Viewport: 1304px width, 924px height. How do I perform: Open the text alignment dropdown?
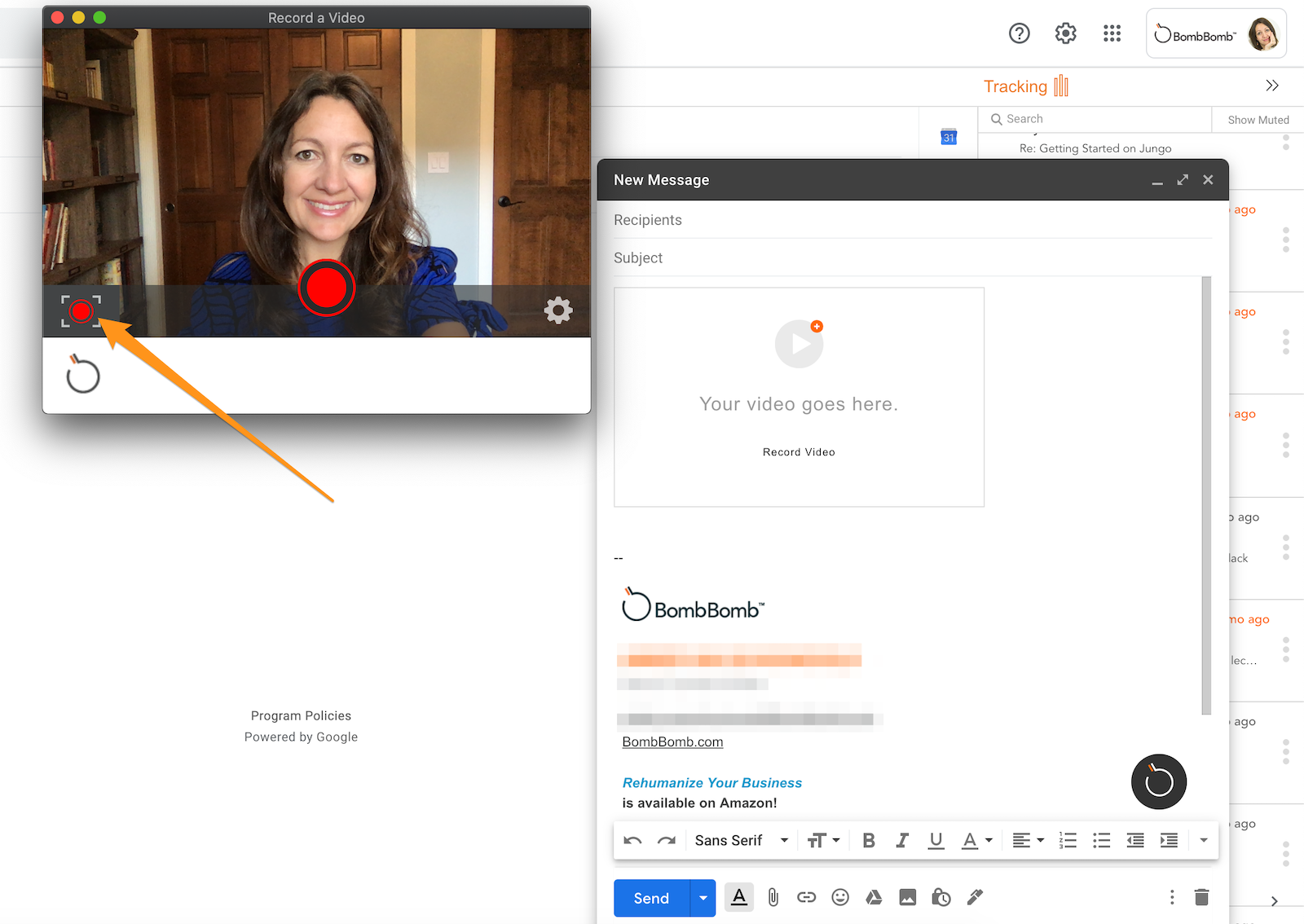(1028, 841)
